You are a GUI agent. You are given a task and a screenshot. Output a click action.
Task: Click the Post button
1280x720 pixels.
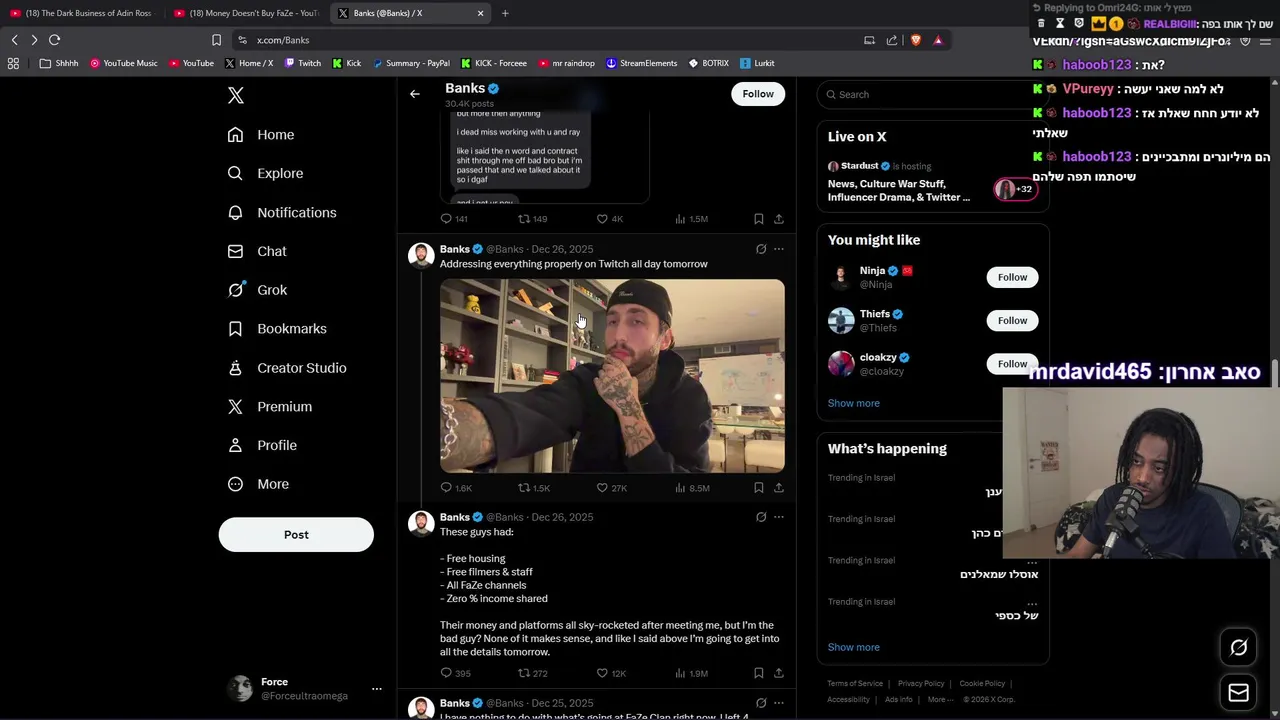[296, 534]
